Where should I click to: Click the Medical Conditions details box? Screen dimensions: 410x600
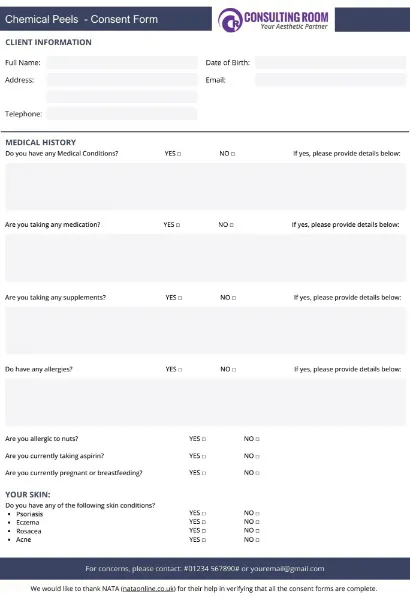(x=205, y=187)
